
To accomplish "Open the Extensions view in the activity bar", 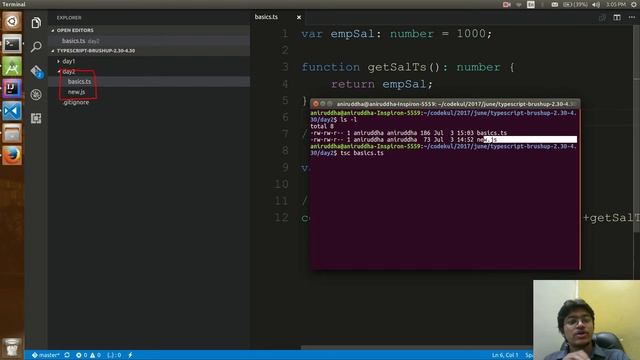I will point(36,118).
